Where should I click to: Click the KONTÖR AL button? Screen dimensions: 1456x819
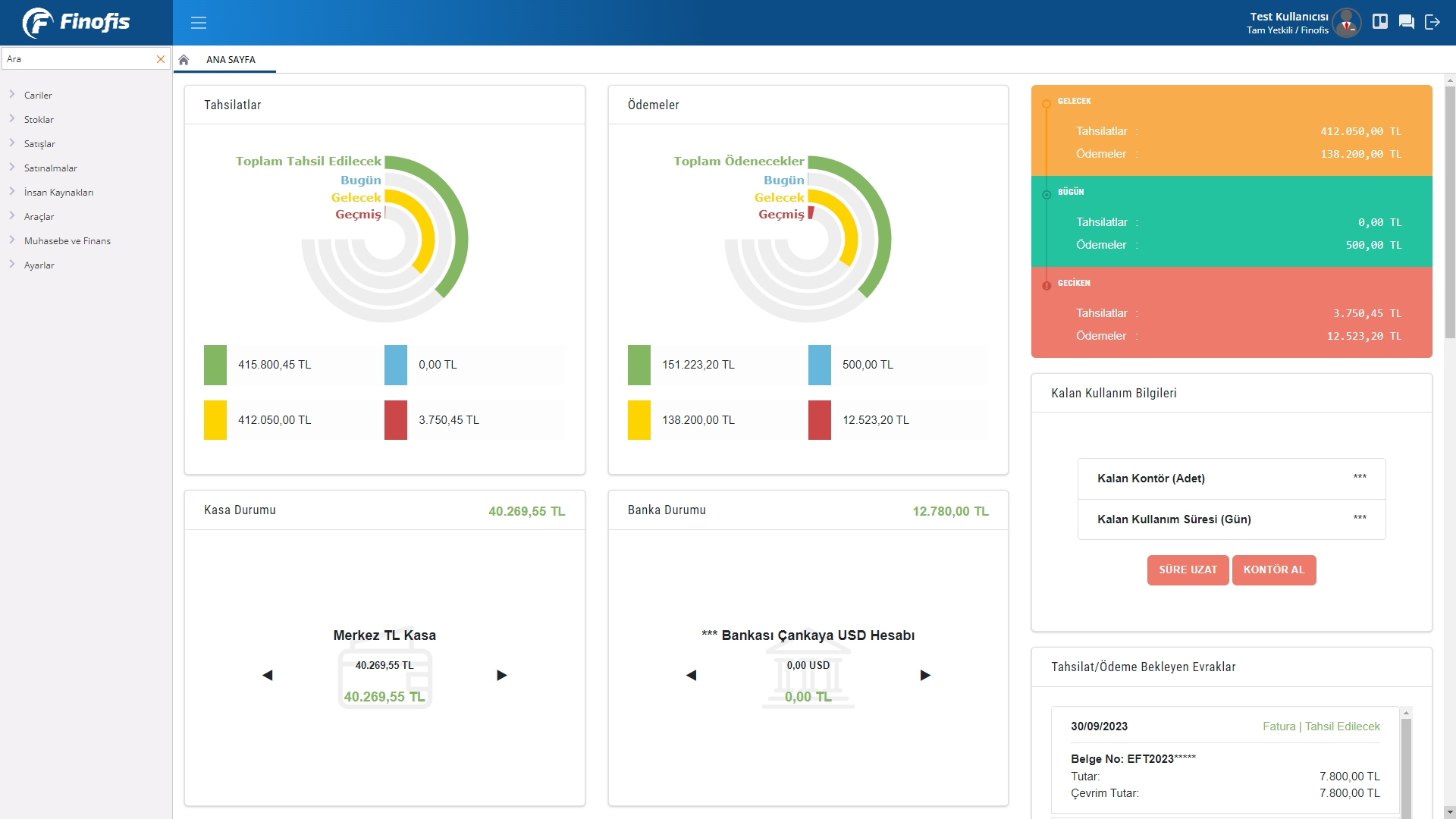tap(1273, 570)
